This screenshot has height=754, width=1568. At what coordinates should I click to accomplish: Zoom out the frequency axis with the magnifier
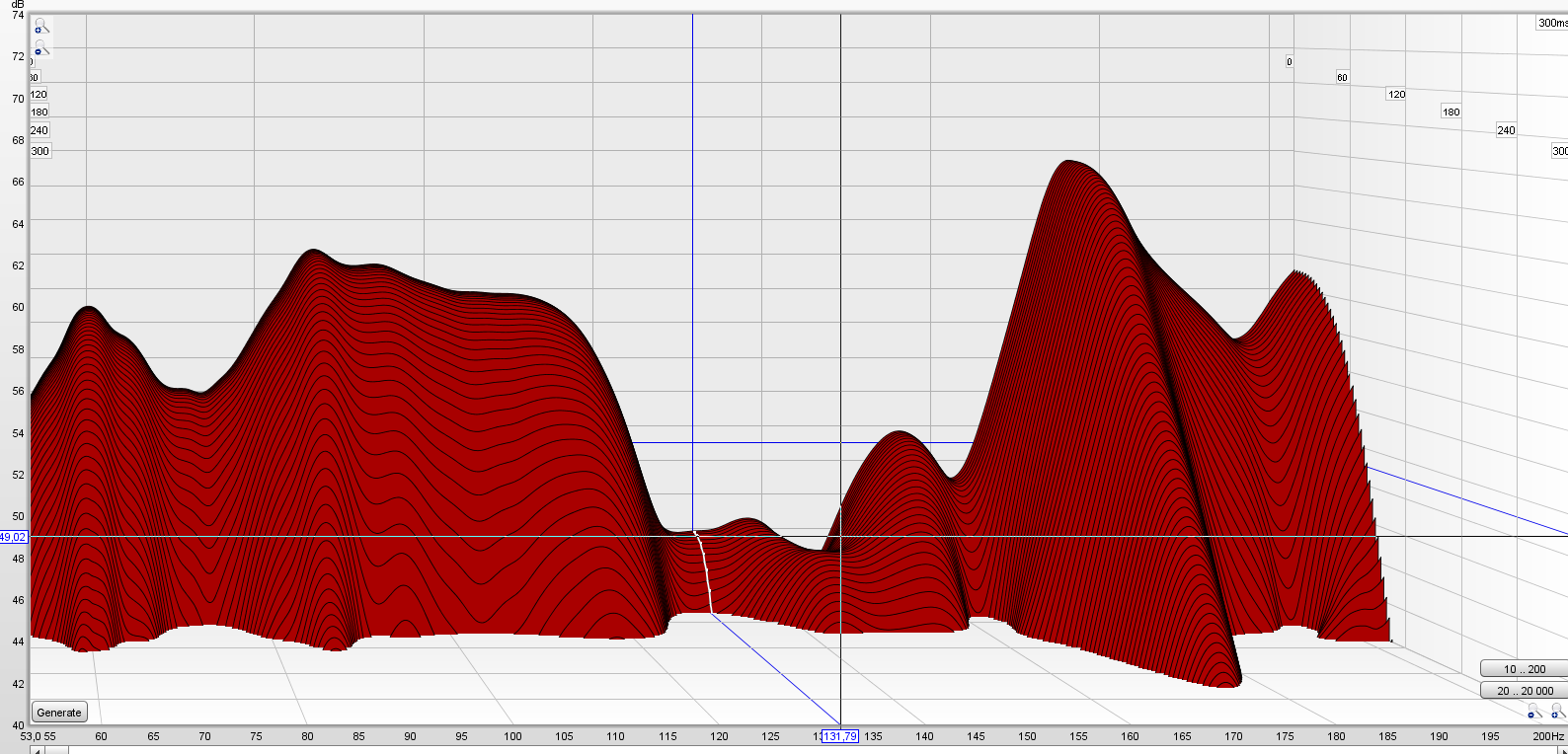coord(1534,711)
